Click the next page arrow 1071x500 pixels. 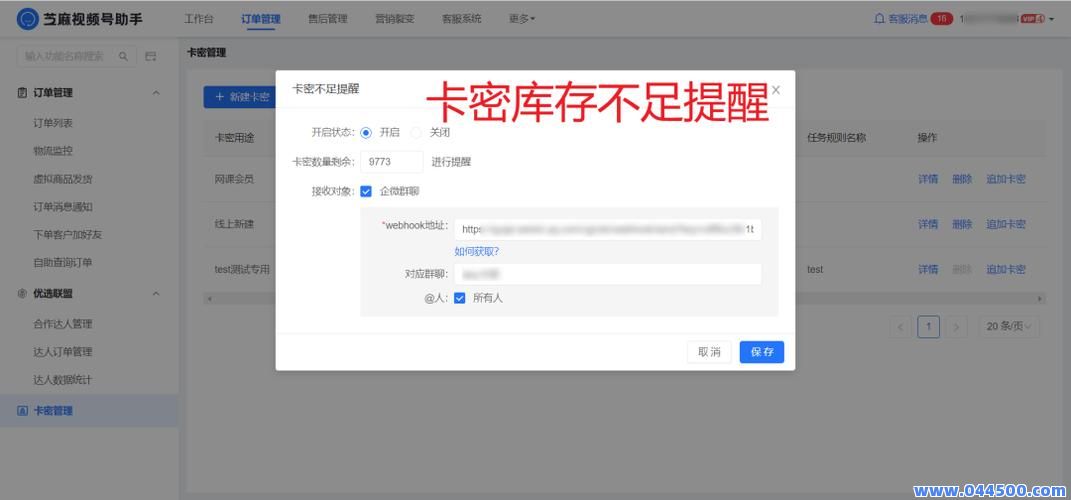click(x=956, y=327)
